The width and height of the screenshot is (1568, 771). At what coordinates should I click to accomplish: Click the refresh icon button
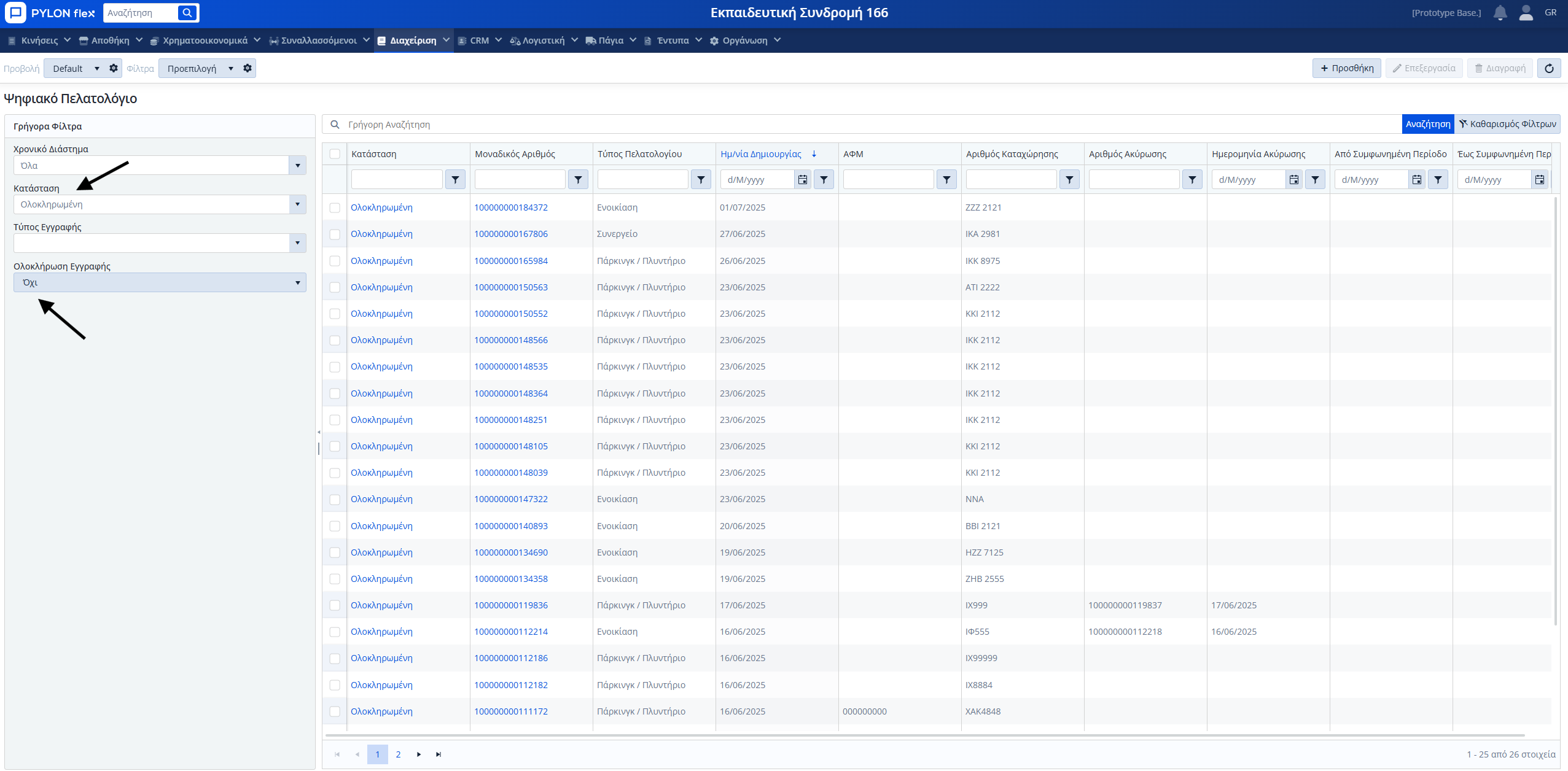tap(1549, 68)
